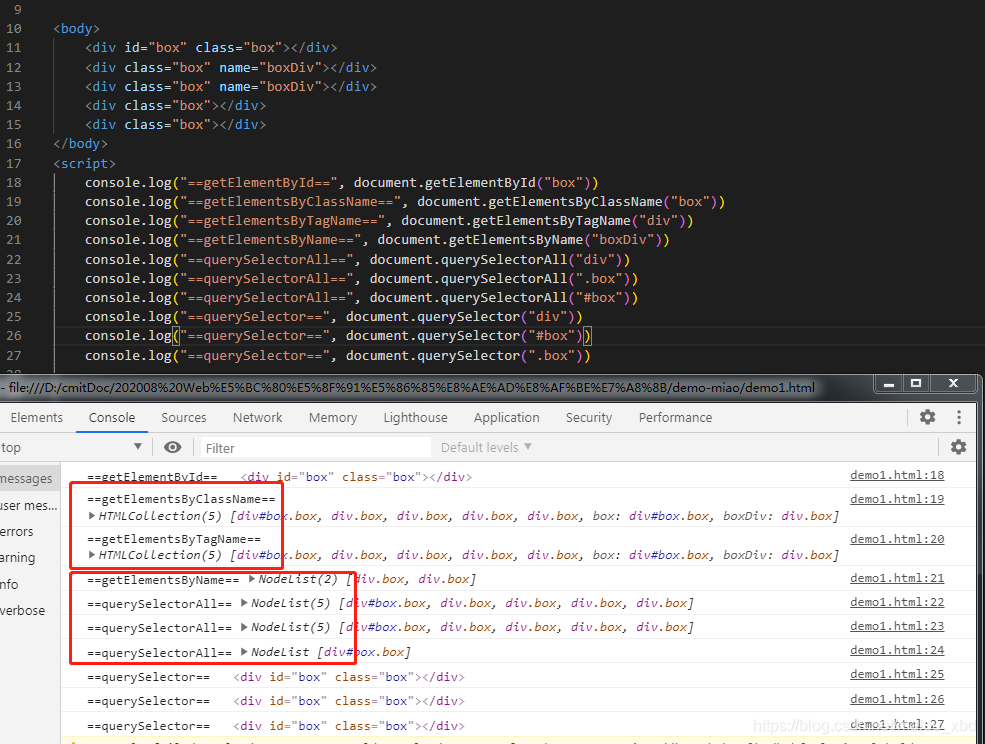985x744 pixels.
Task: Switch to the Lighthouse tab
Action: 415,417
